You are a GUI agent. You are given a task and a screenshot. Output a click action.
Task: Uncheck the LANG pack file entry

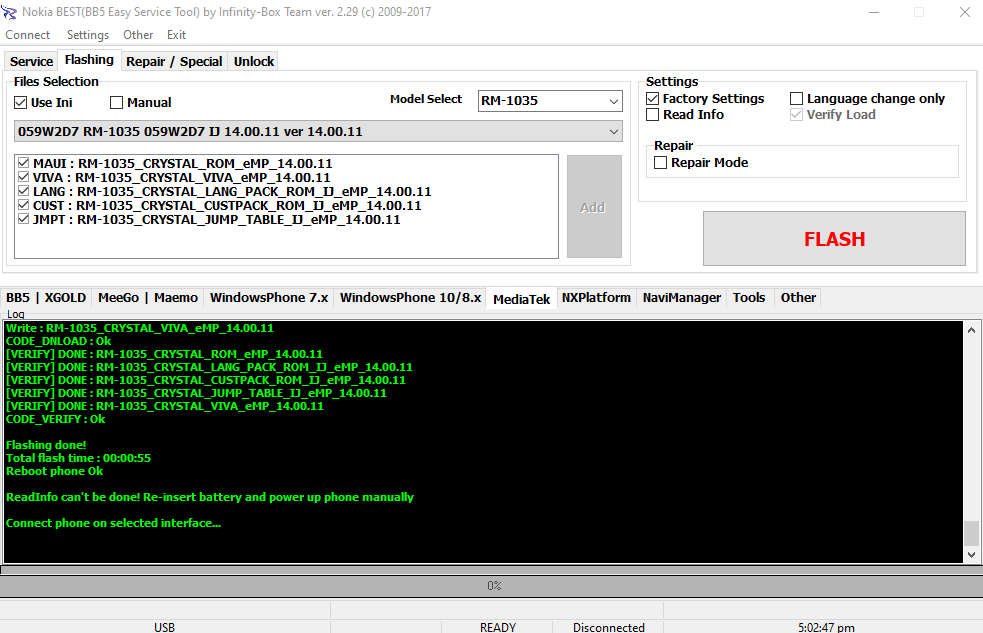coord(24,191)
